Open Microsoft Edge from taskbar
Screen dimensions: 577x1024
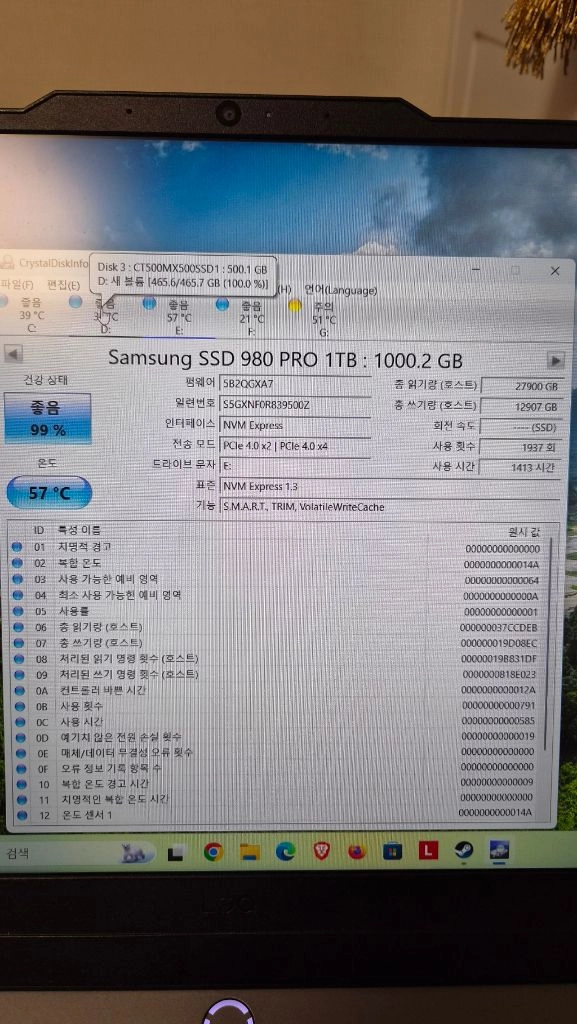click(x=285, y=851)
